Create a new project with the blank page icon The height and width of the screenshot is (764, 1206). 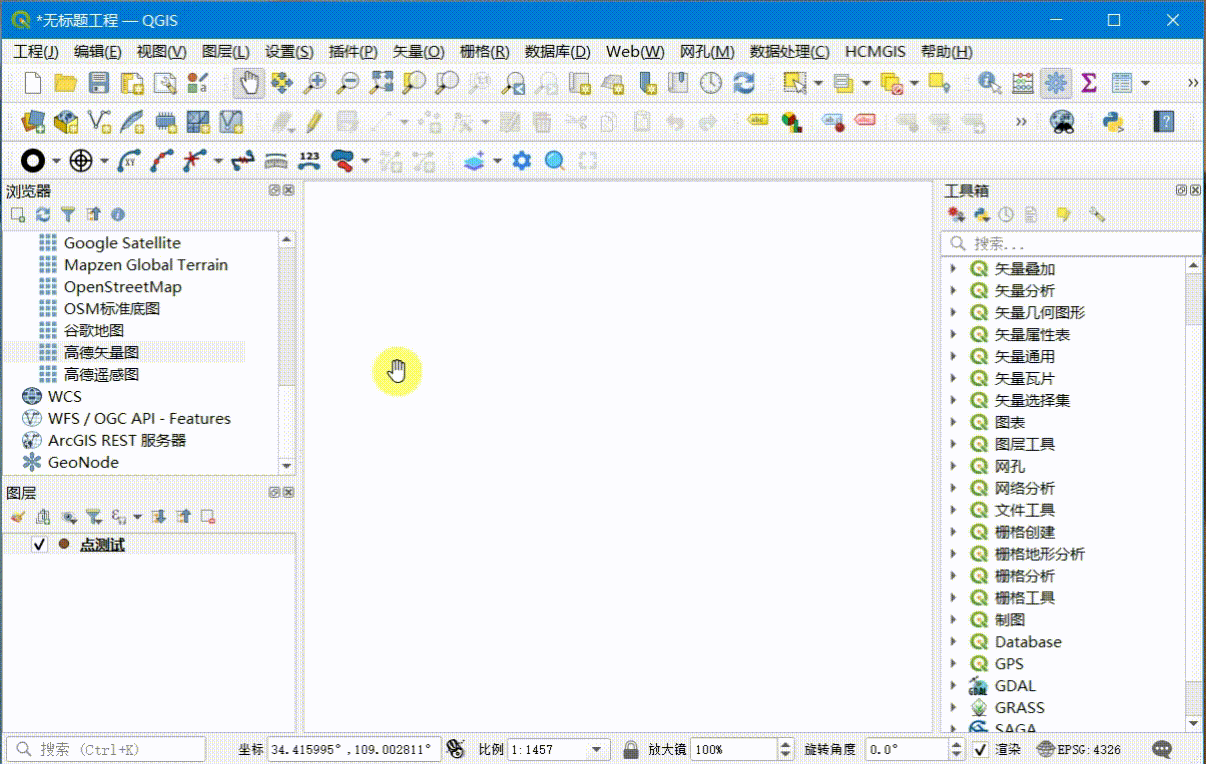33,83
